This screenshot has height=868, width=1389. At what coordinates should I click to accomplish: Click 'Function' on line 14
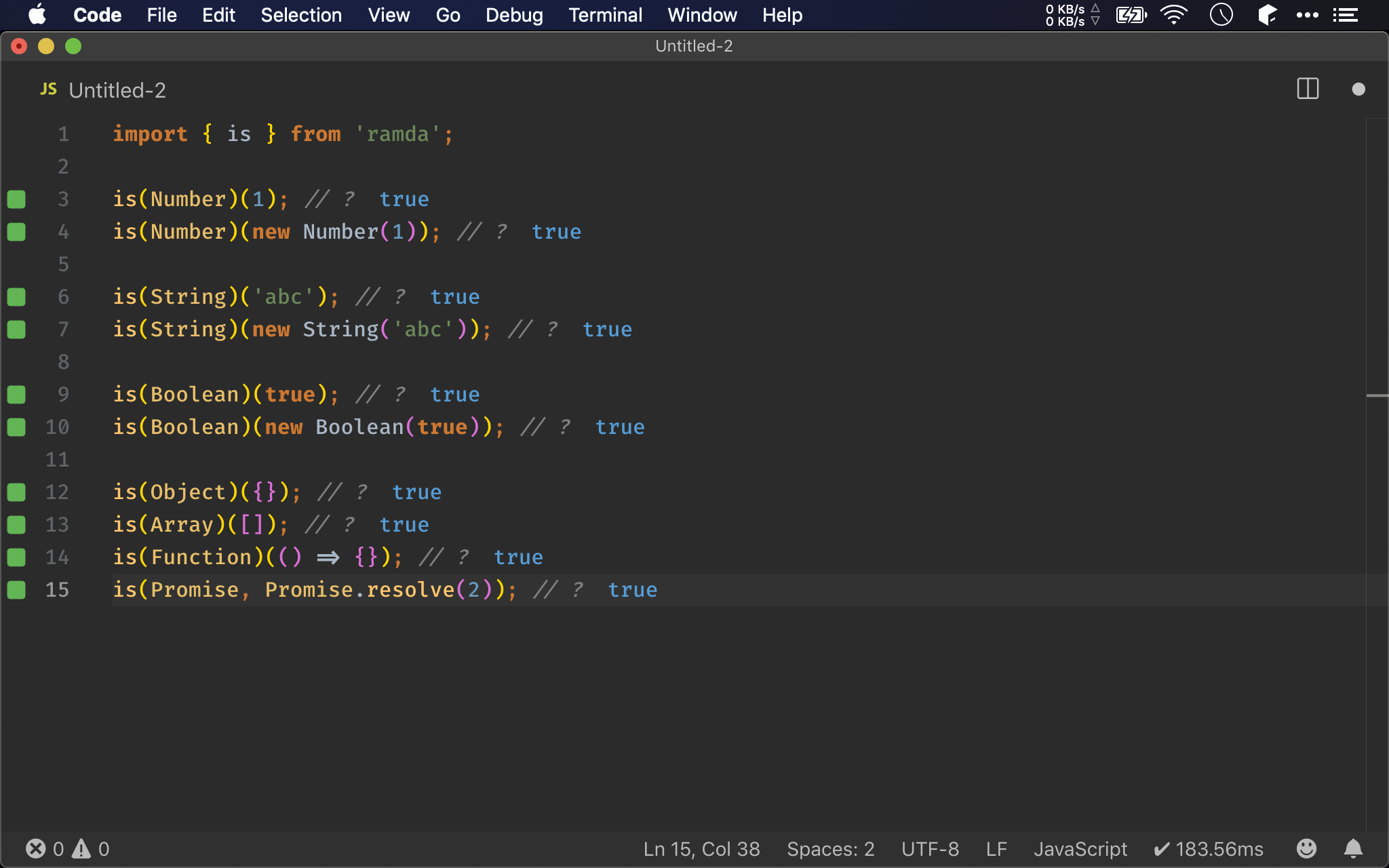[x=201, y=557]
